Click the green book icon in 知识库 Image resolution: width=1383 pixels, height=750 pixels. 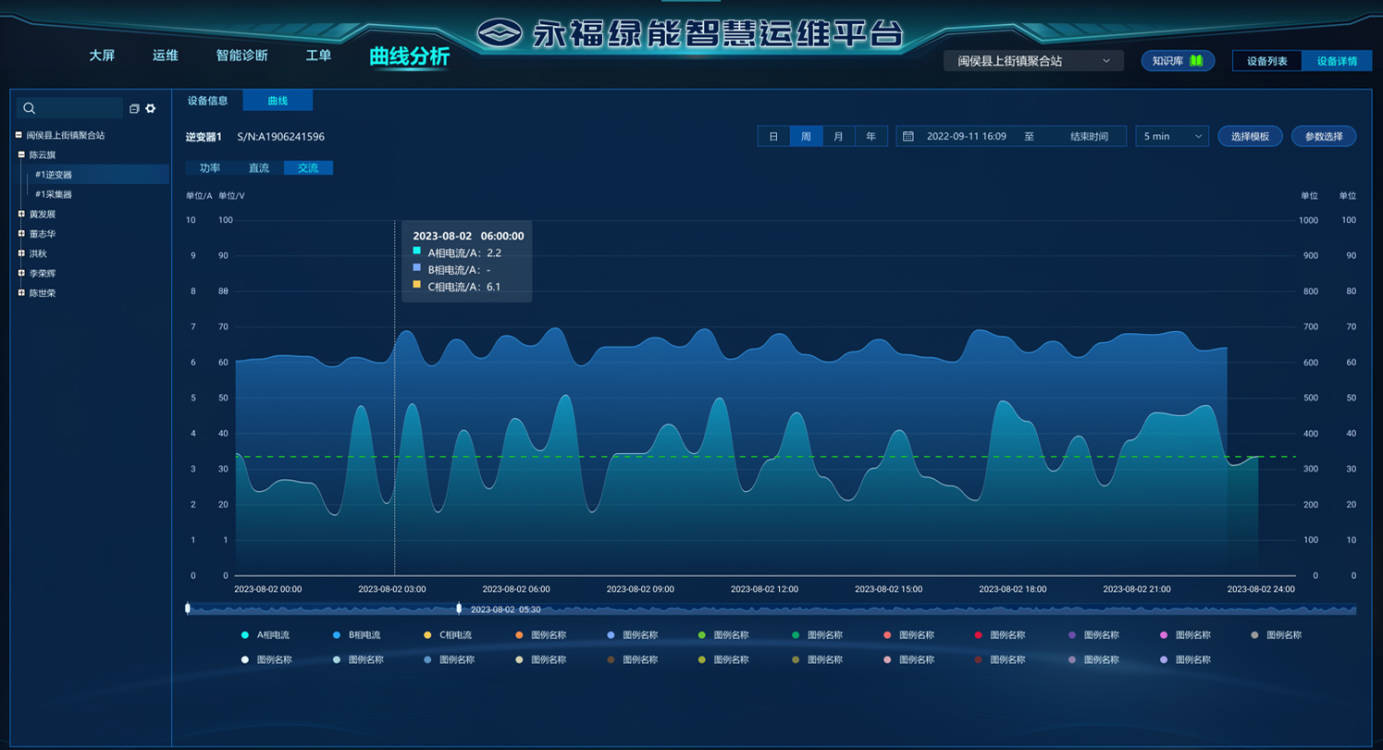click(x=1195, y=61)
